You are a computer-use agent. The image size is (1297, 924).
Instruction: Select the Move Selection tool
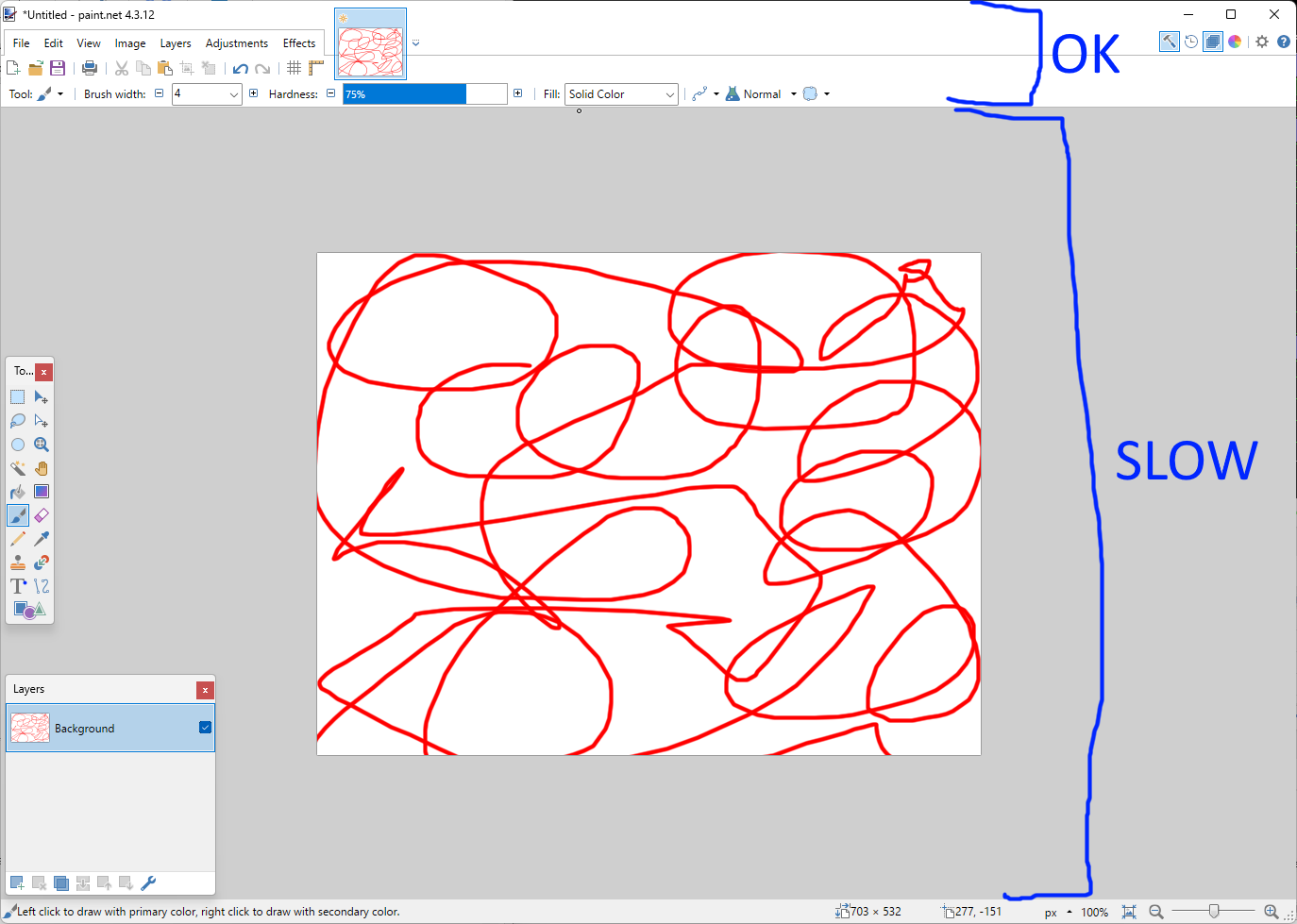pos(42,421)
